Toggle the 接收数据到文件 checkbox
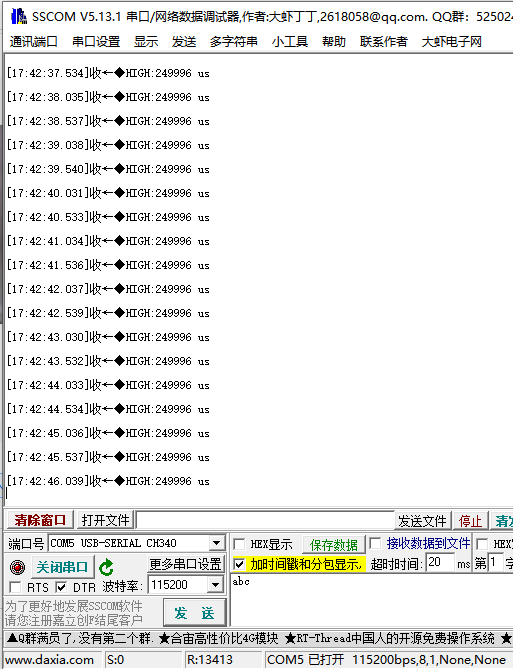 point(375,543)
